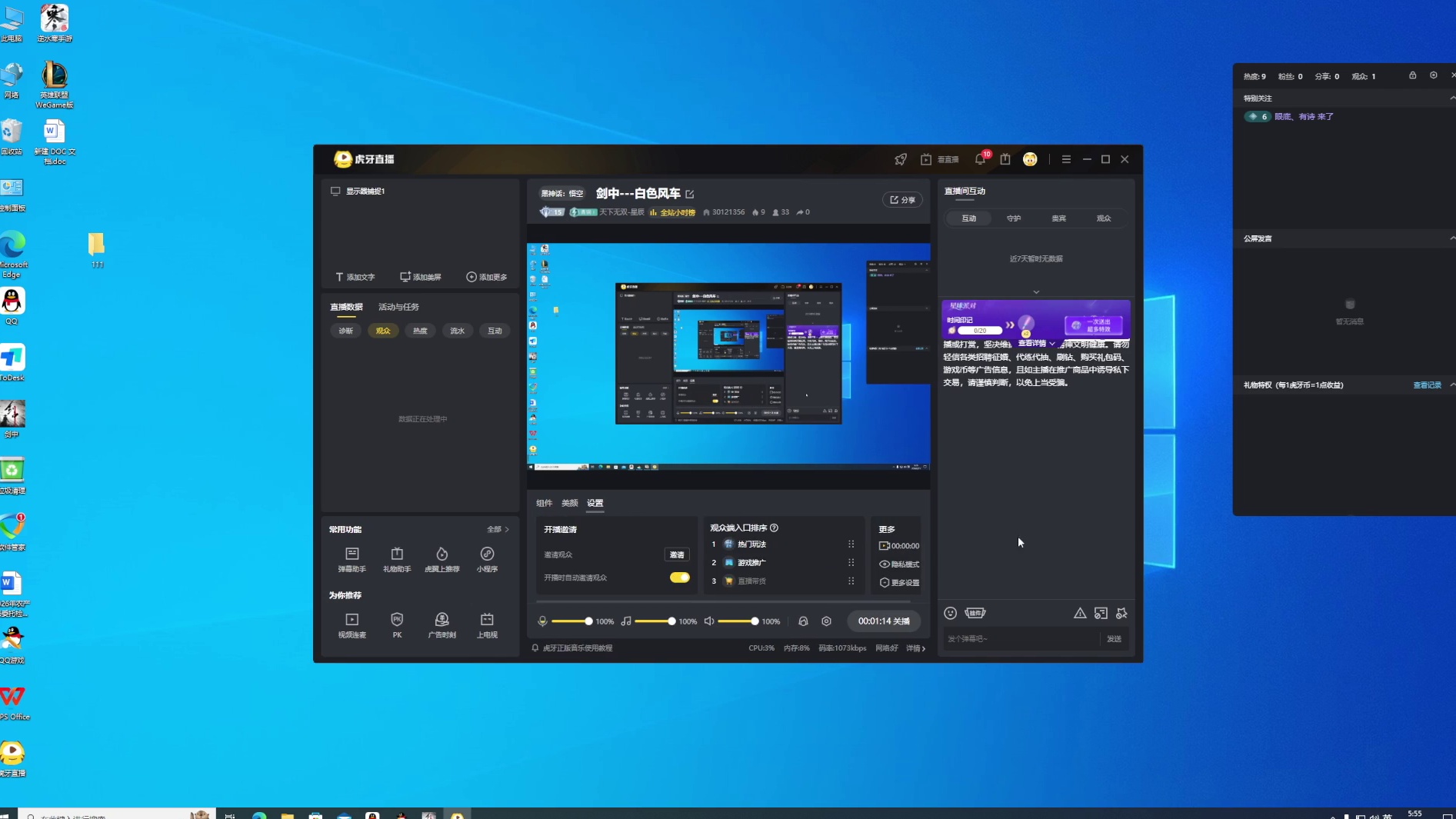Stop streaming with 00:01:14 关播 button

[884, 621]
